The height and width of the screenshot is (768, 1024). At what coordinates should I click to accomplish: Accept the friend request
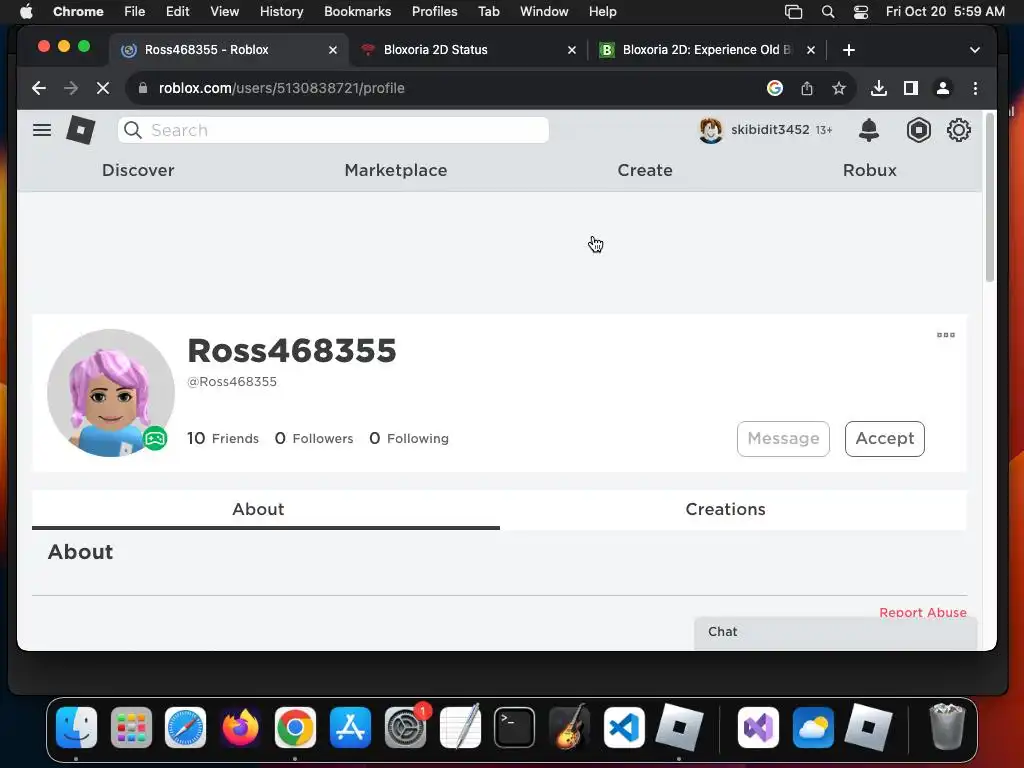(884, 438)
